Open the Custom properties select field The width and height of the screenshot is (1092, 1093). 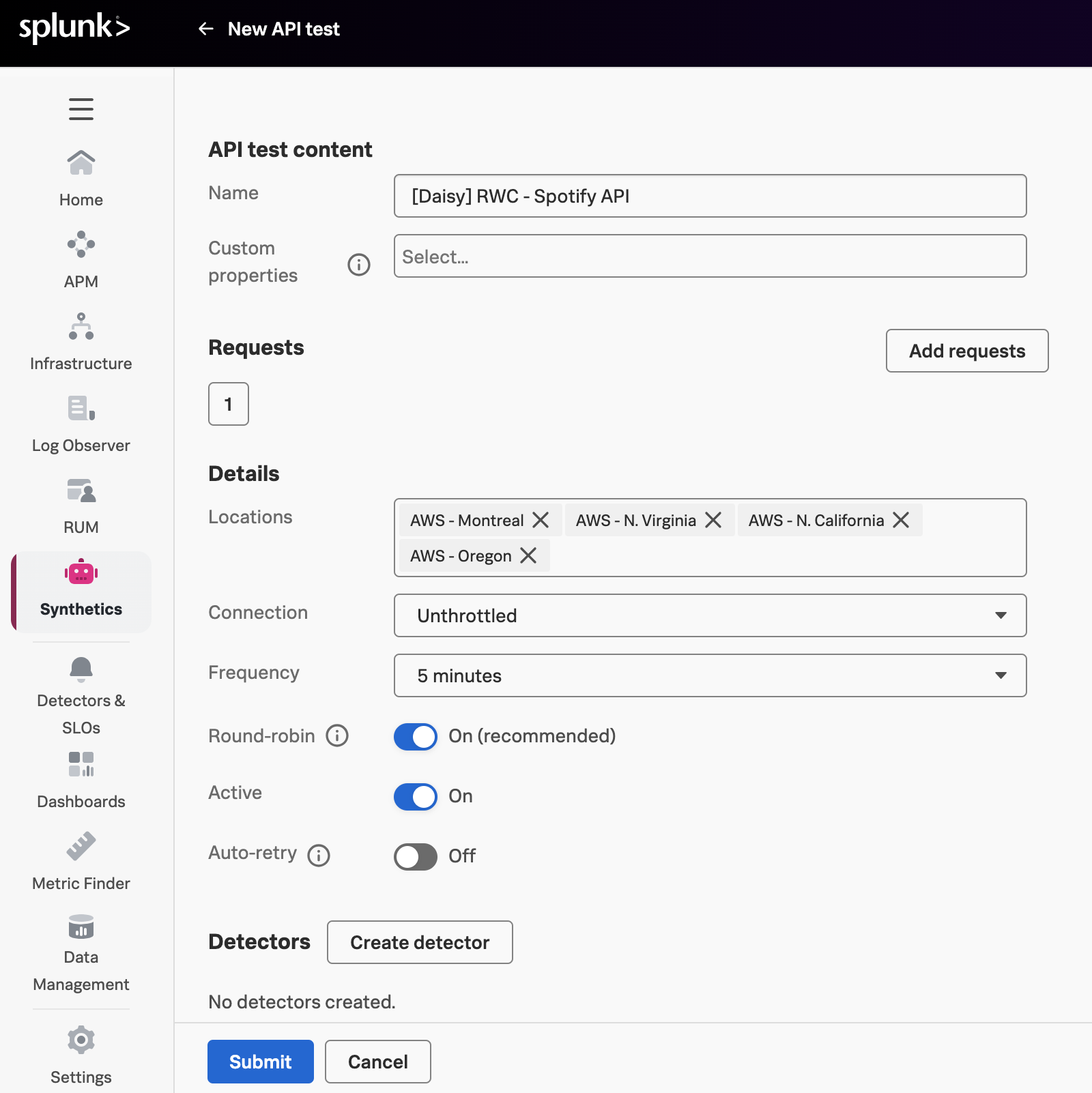[x=710, y=256]
